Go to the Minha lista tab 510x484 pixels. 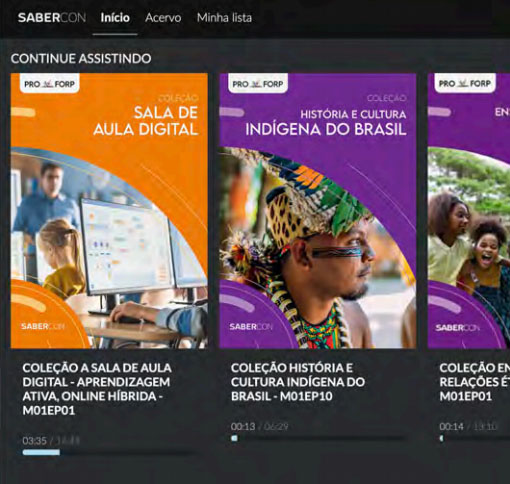tap(224, 18)
